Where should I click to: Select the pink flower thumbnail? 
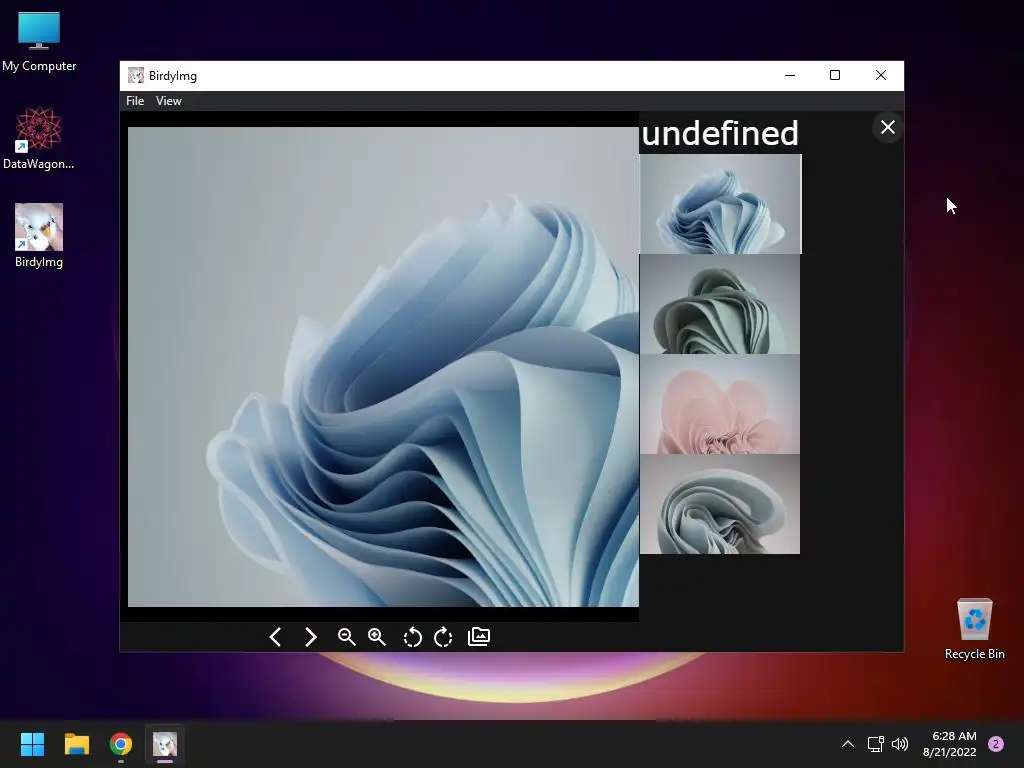720,404
